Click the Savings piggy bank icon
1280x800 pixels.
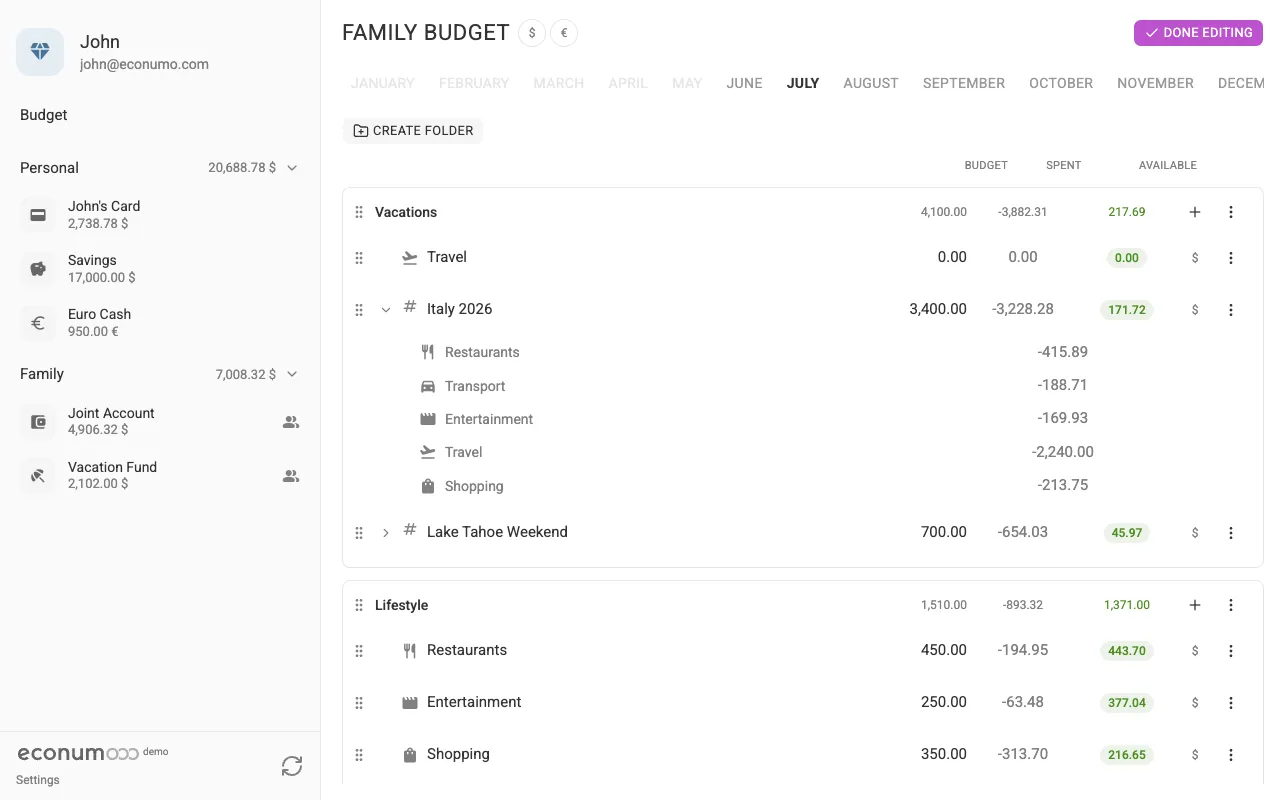(x=38, y=269)
